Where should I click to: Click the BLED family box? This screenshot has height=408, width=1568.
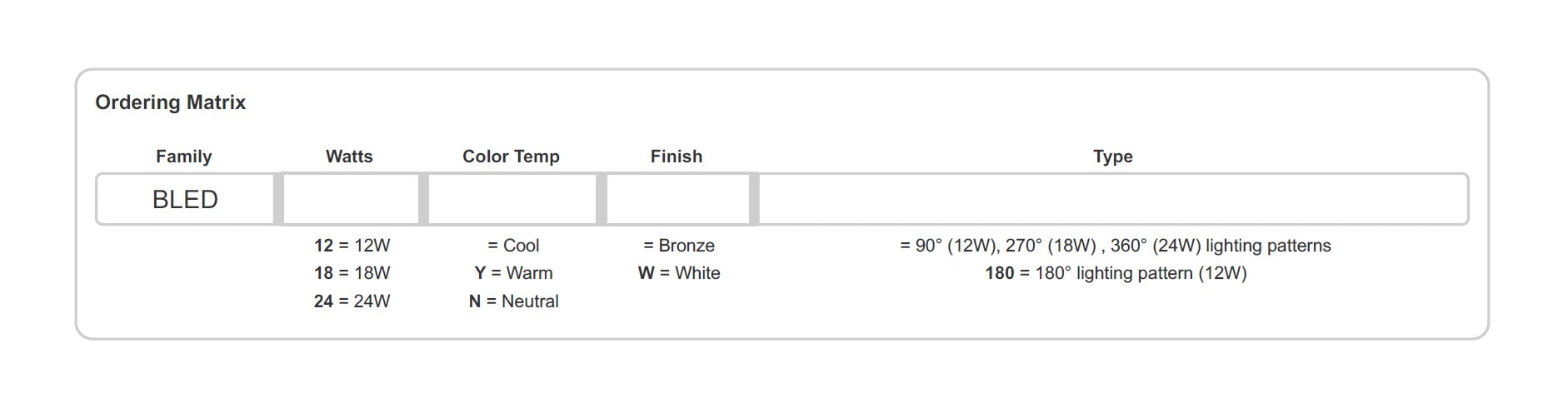185,200
